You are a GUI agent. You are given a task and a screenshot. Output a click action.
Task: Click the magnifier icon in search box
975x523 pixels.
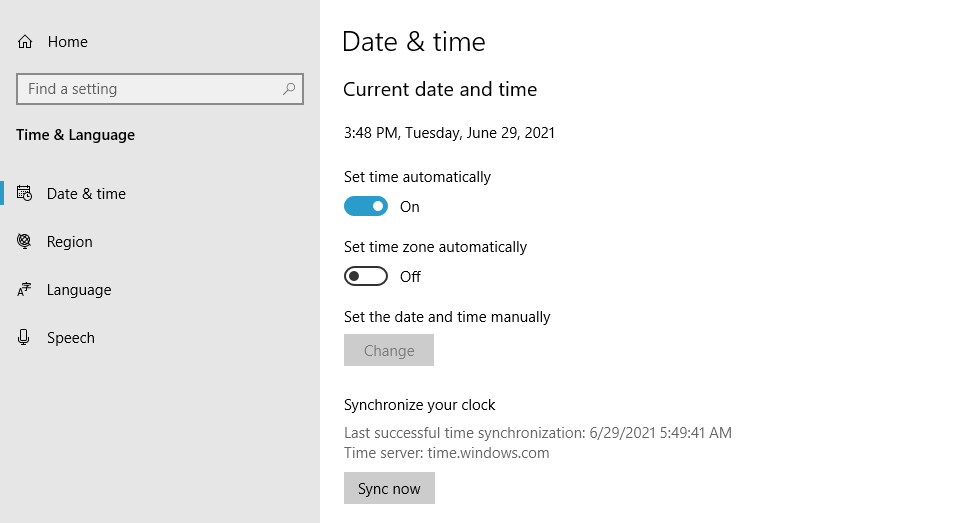(x=289, y=89)
